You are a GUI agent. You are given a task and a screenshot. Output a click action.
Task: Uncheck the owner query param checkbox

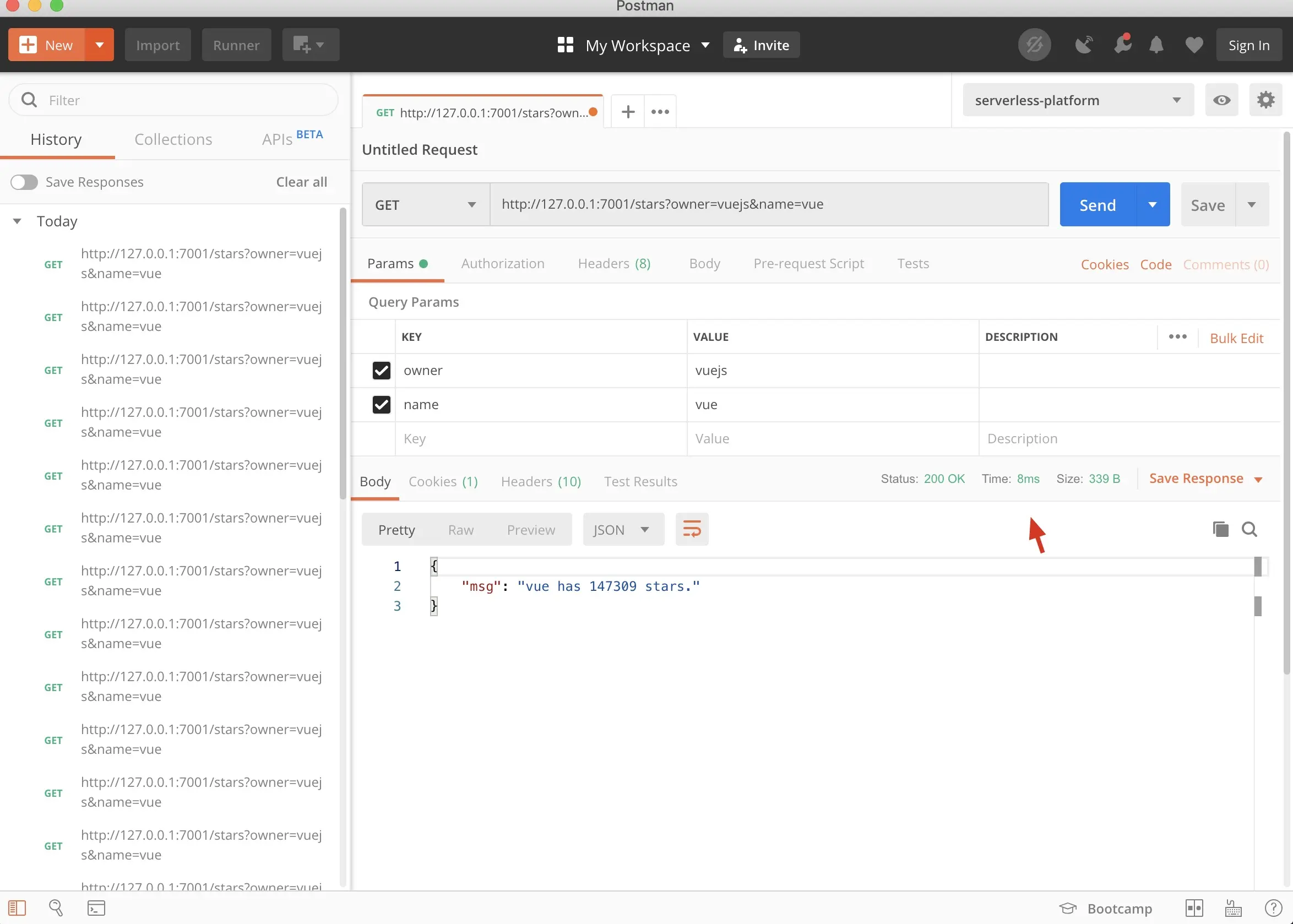(x=381, y=371)
